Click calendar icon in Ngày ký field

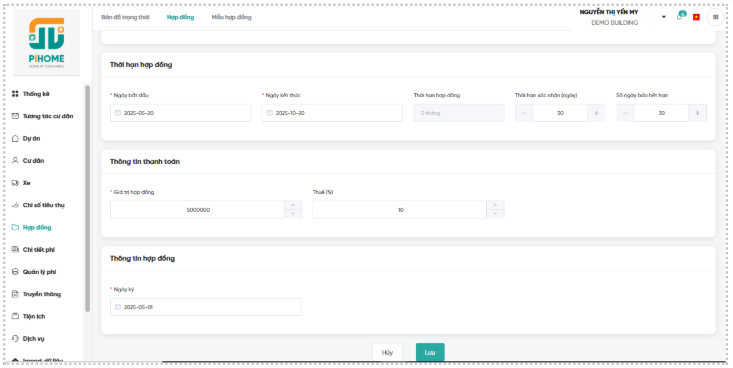tap(118, 307)
